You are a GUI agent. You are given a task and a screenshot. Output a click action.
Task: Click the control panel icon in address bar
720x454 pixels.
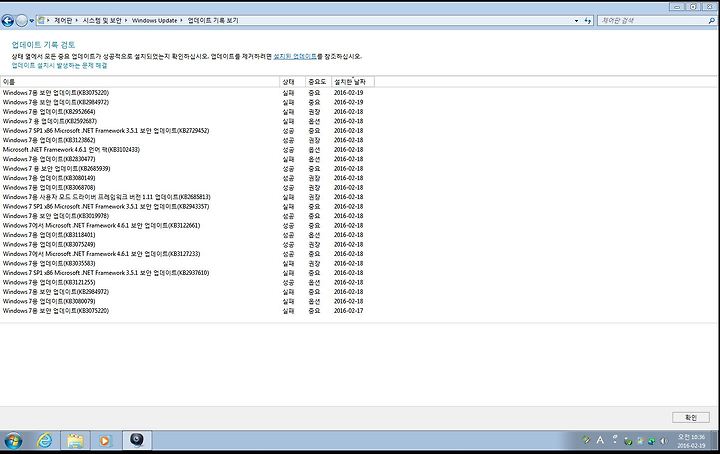(41, 20)
